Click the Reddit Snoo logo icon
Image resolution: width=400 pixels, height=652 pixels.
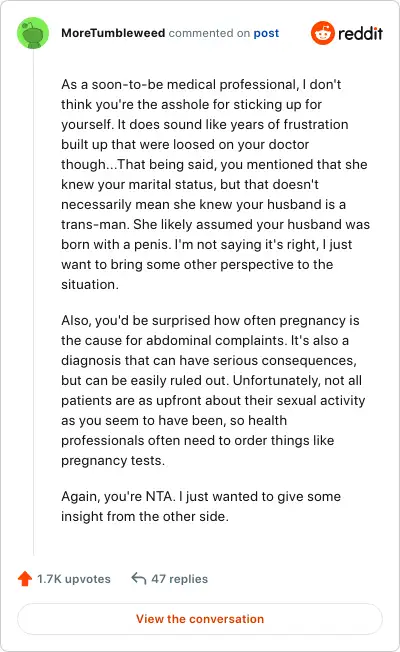323,33
